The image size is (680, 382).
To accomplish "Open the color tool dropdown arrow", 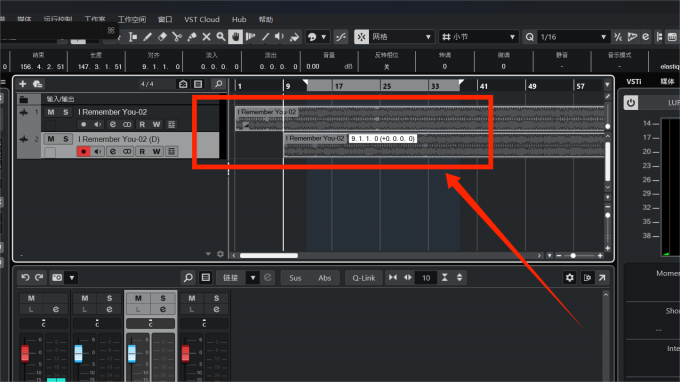I will point(324,37).
